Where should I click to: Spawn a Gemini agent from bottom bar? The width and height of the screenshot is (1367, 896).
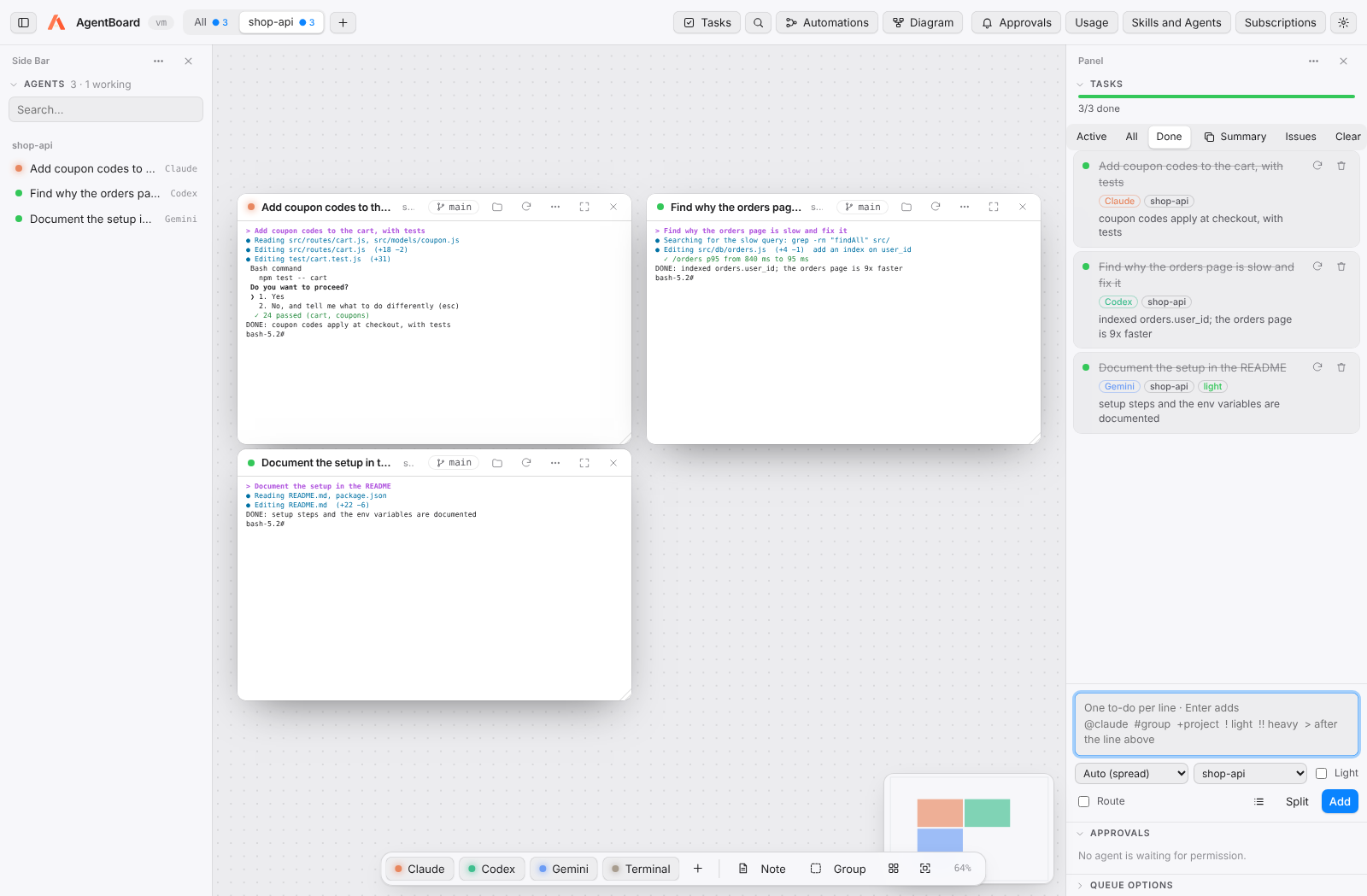point(563,869)
